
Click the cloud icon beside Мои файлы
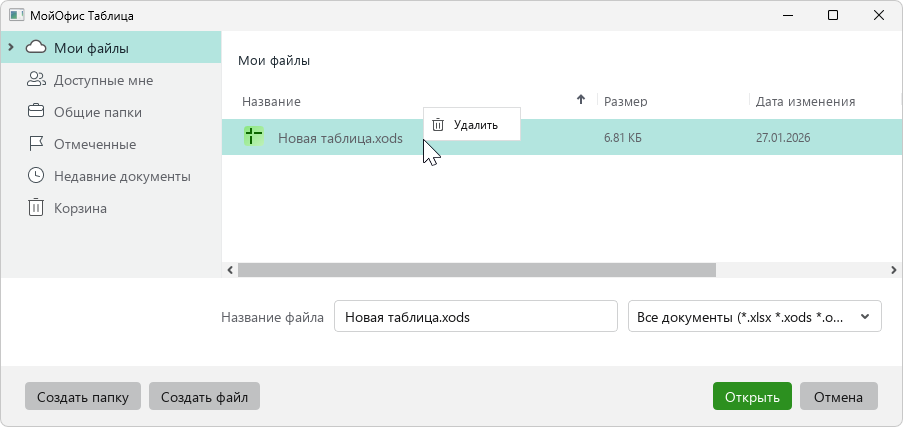tap(36, 47)
